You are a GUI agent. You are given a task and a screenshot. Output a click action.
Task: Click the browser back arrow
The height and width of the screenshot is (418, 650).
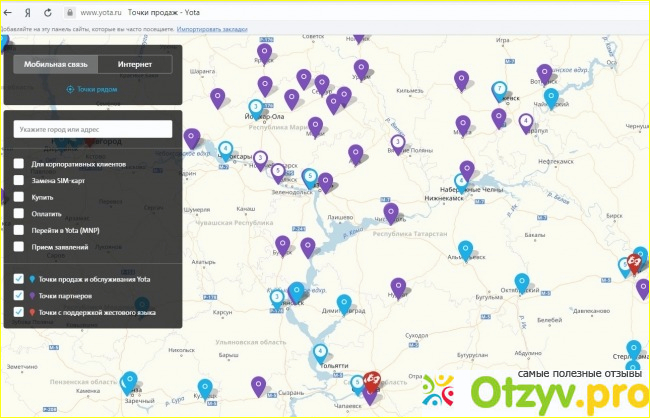[10, 12]
